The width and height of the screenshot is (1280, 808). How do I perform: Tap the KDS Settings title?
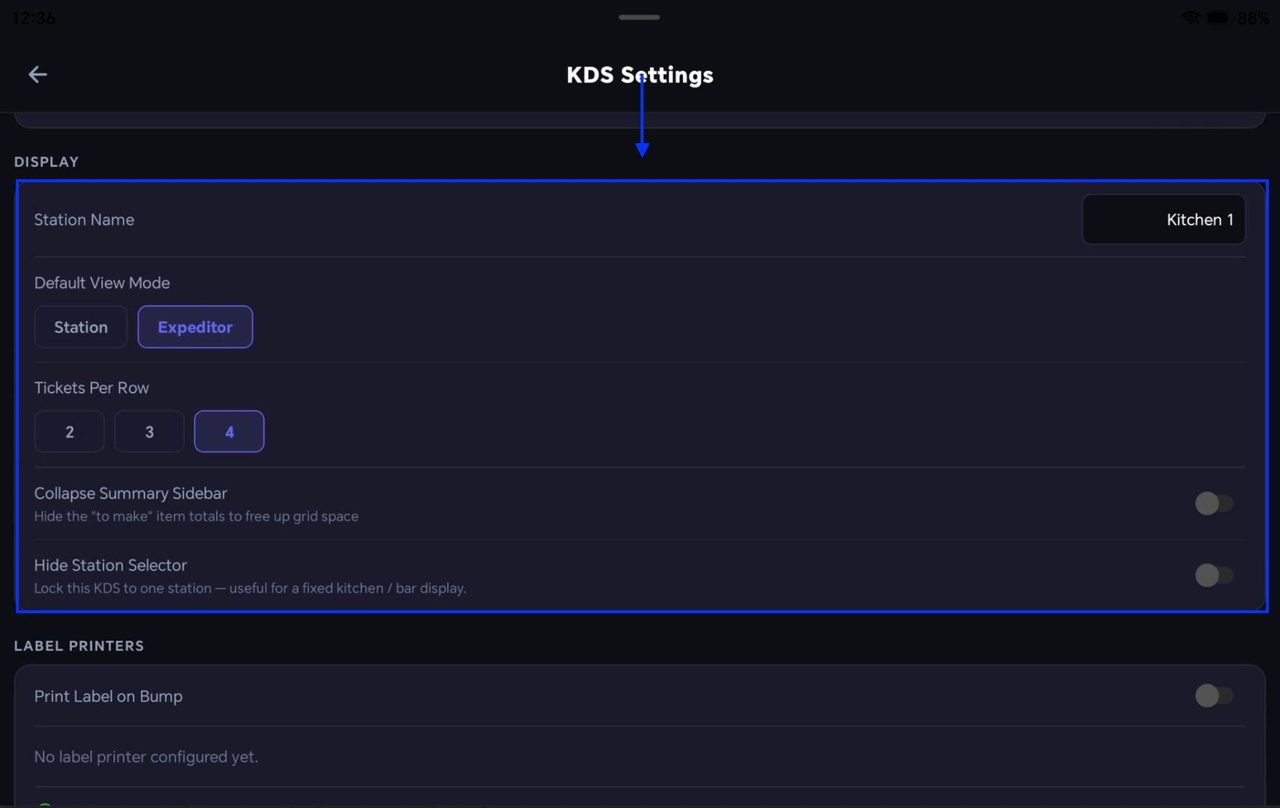pyautogui.click(x=640, y=75)
